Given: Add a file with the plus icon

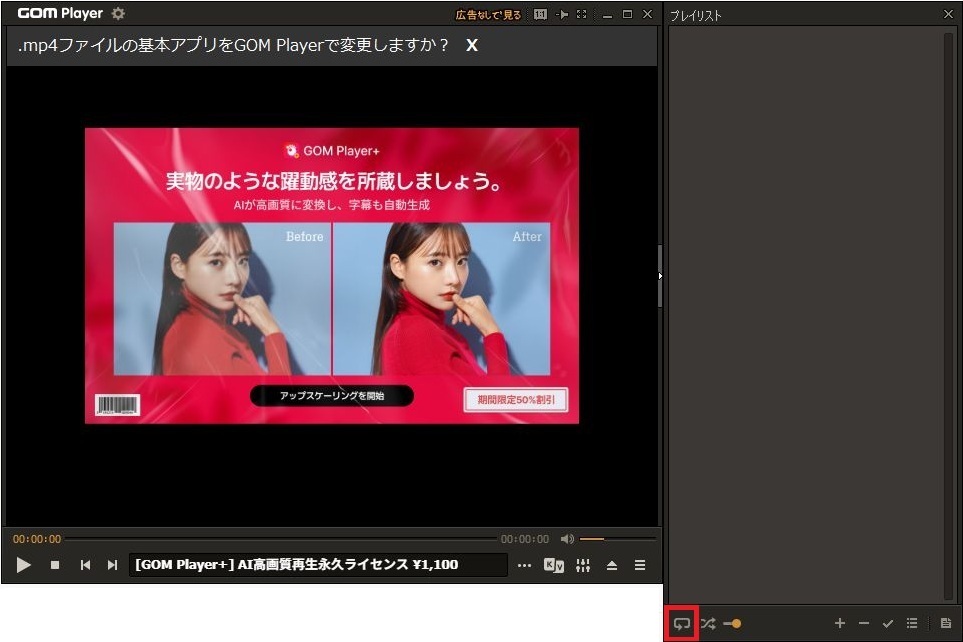Looking at the screenshot, I should point(839,623).
